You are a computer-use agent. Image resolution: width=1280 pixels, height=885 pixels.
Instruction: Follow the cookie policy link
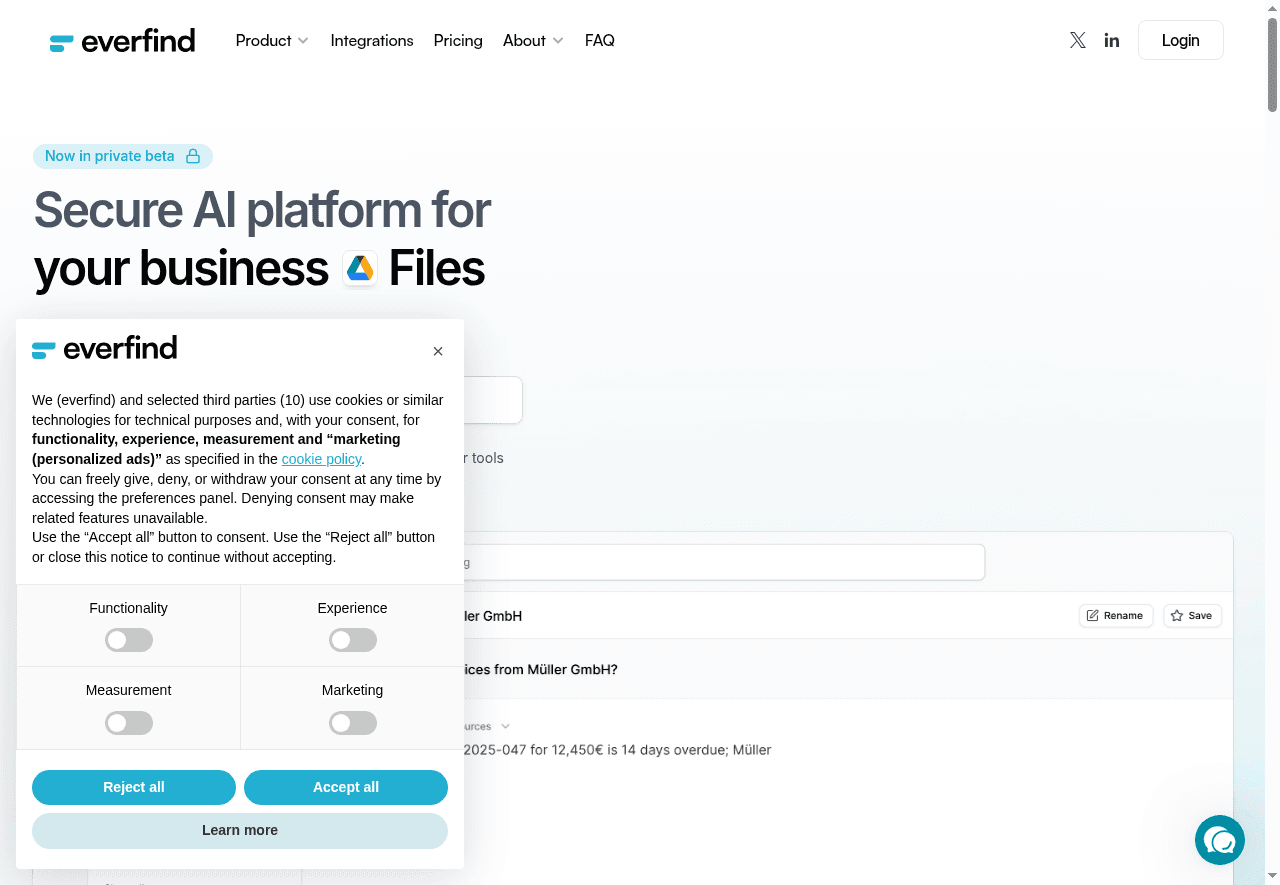pyautogui.click(x=321, y=459)
